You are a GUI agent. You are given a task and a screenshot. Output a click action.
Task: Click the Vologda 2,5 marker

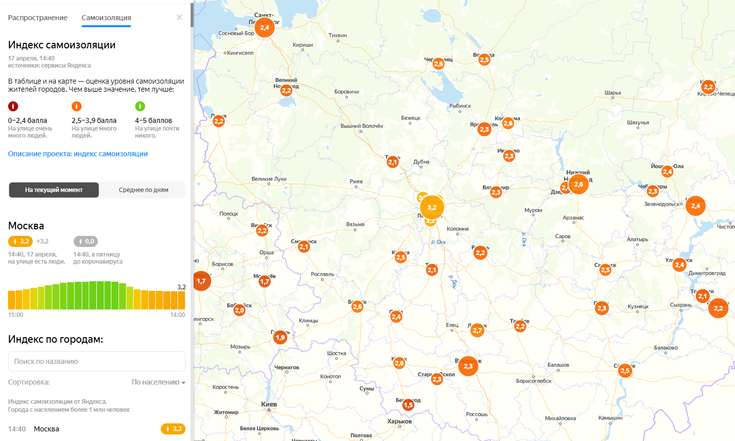point(485,60)
